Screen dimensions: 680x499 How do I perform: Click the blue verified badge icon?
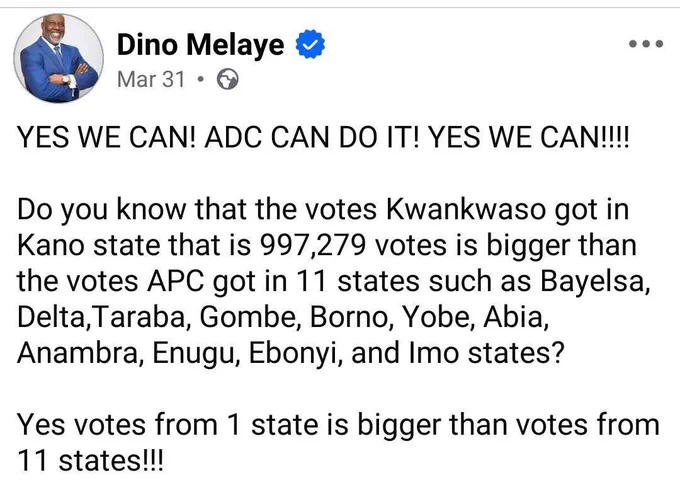point(310,44)
